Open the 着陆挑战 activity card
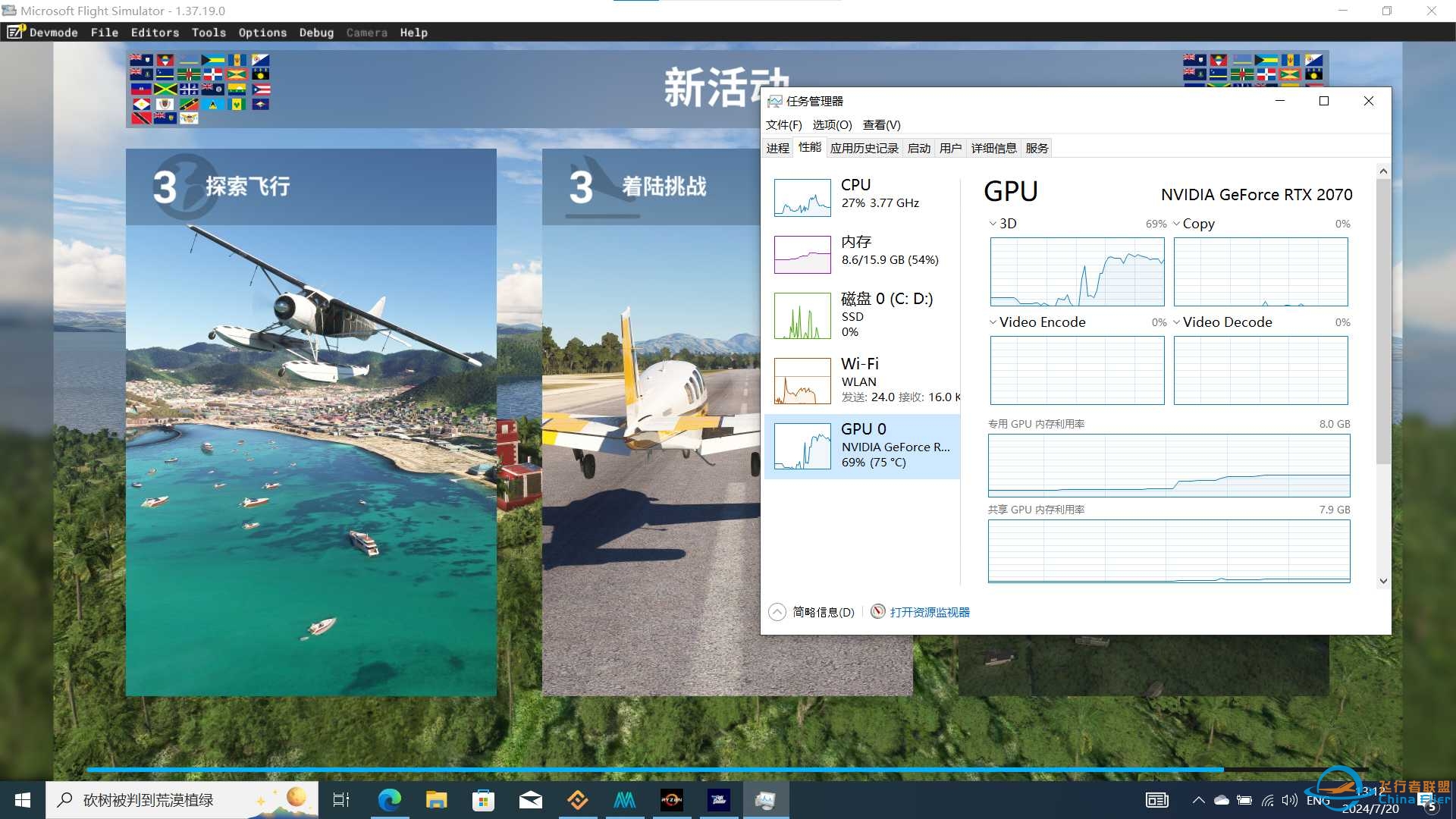The width and height of the screenshot is (1456, 819). click(x=652, y=422)
